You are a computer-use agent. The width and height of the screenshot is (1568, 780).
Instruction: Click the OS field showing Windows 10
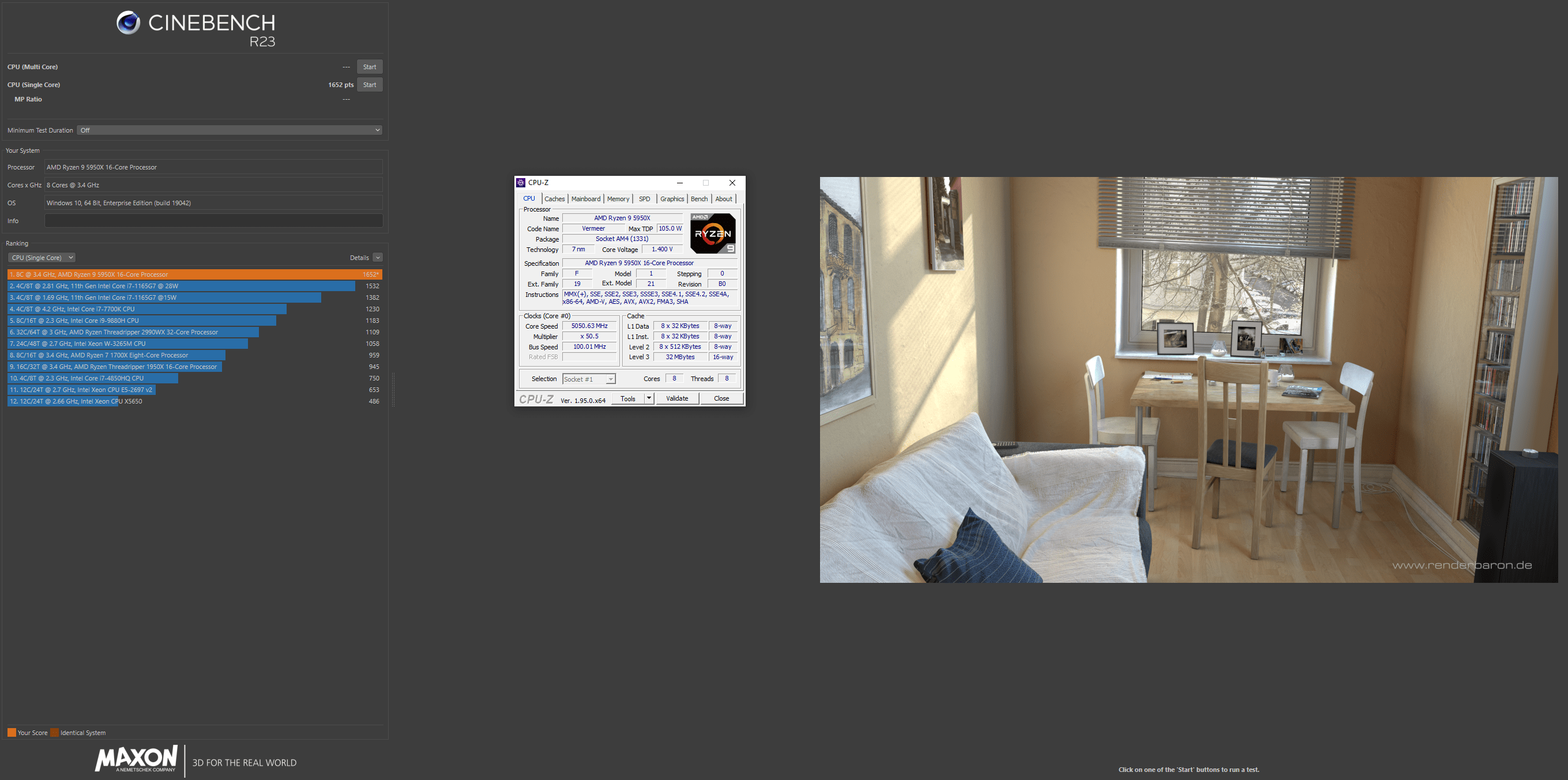213,203
